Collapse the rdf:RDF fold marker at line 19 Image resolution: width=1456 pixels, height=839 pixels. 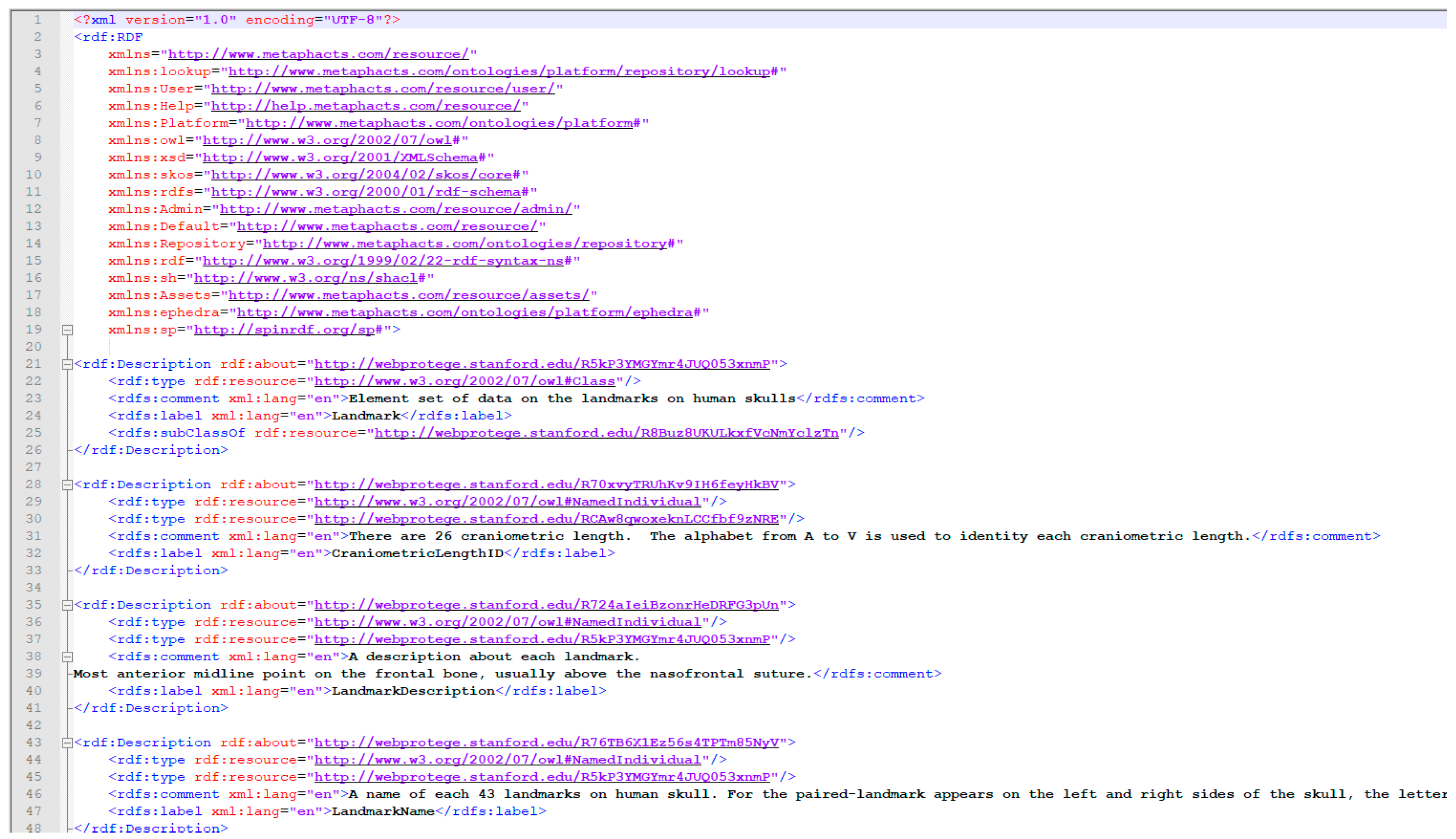(x=68, y=330)
